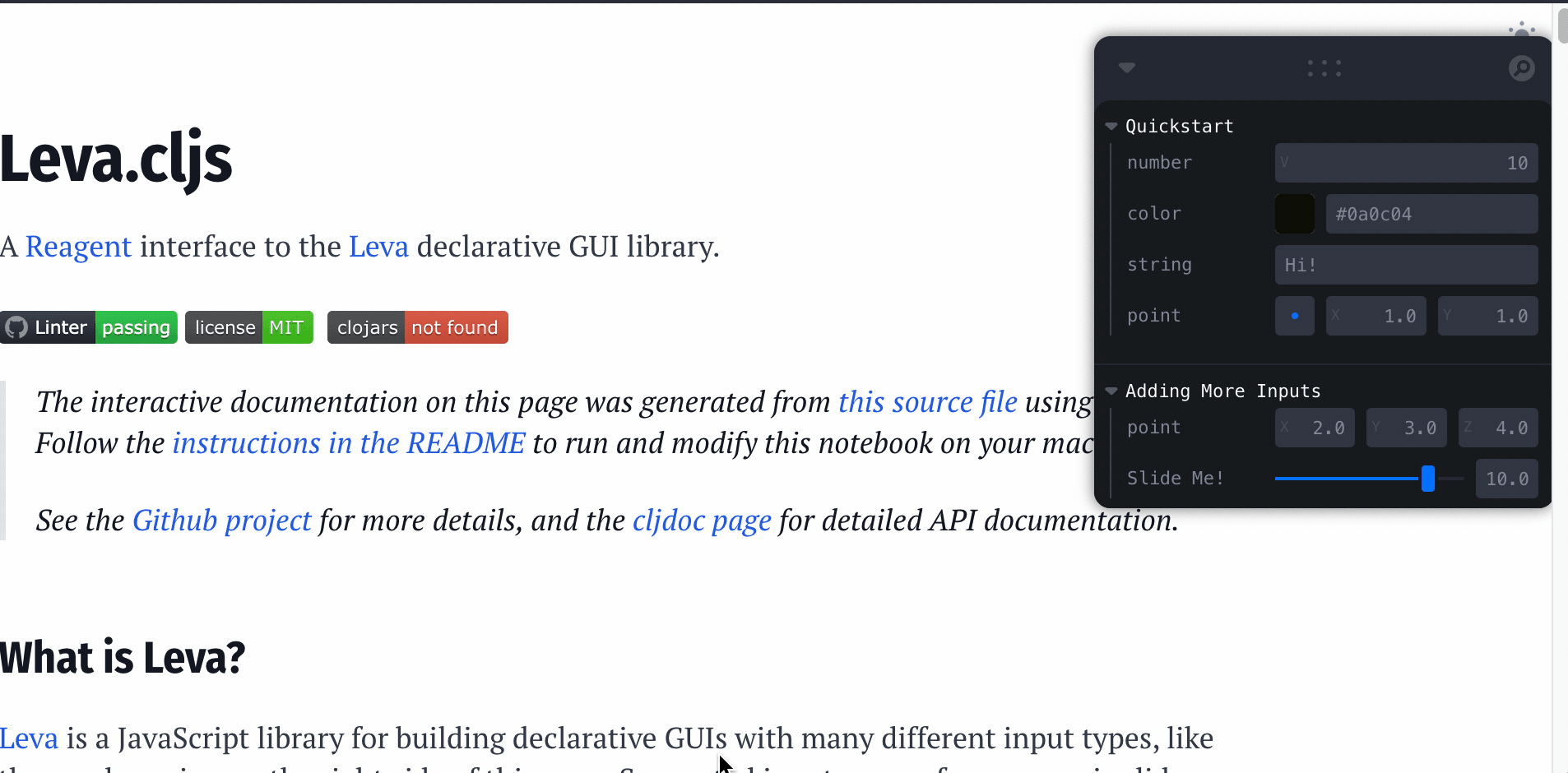Open the point joystick control

point(1295,316)
